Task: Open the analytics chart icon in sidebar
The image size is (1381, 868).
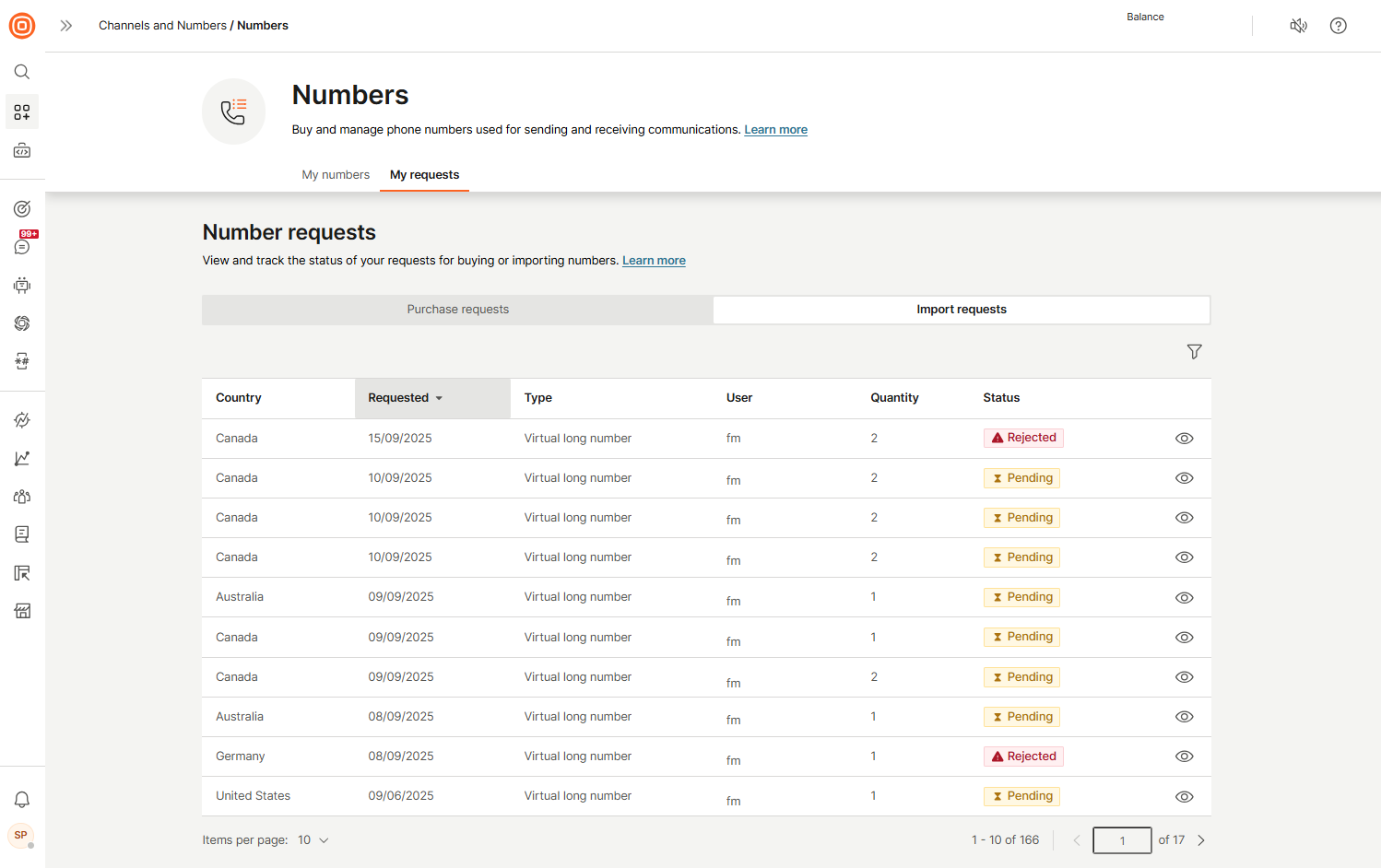Action: [22, 458]
